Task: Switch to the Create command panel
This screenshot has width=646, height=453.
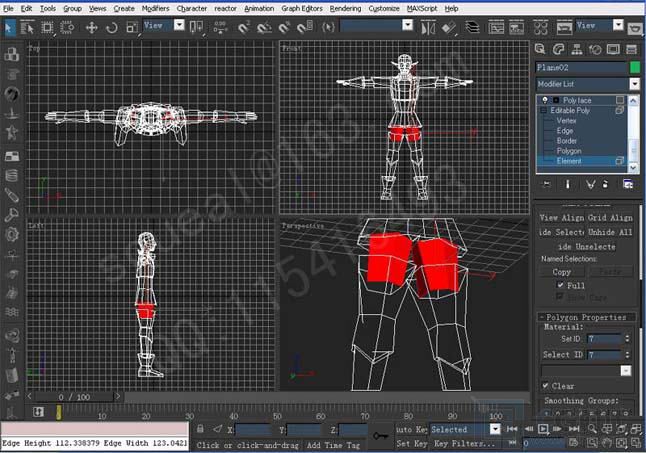Action: click(x=540, y=49)
